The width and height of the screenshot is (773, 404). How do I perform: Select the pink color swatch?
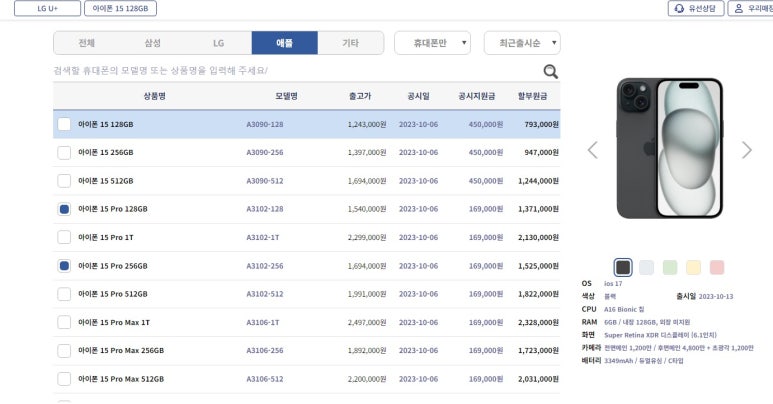[717, 267]
